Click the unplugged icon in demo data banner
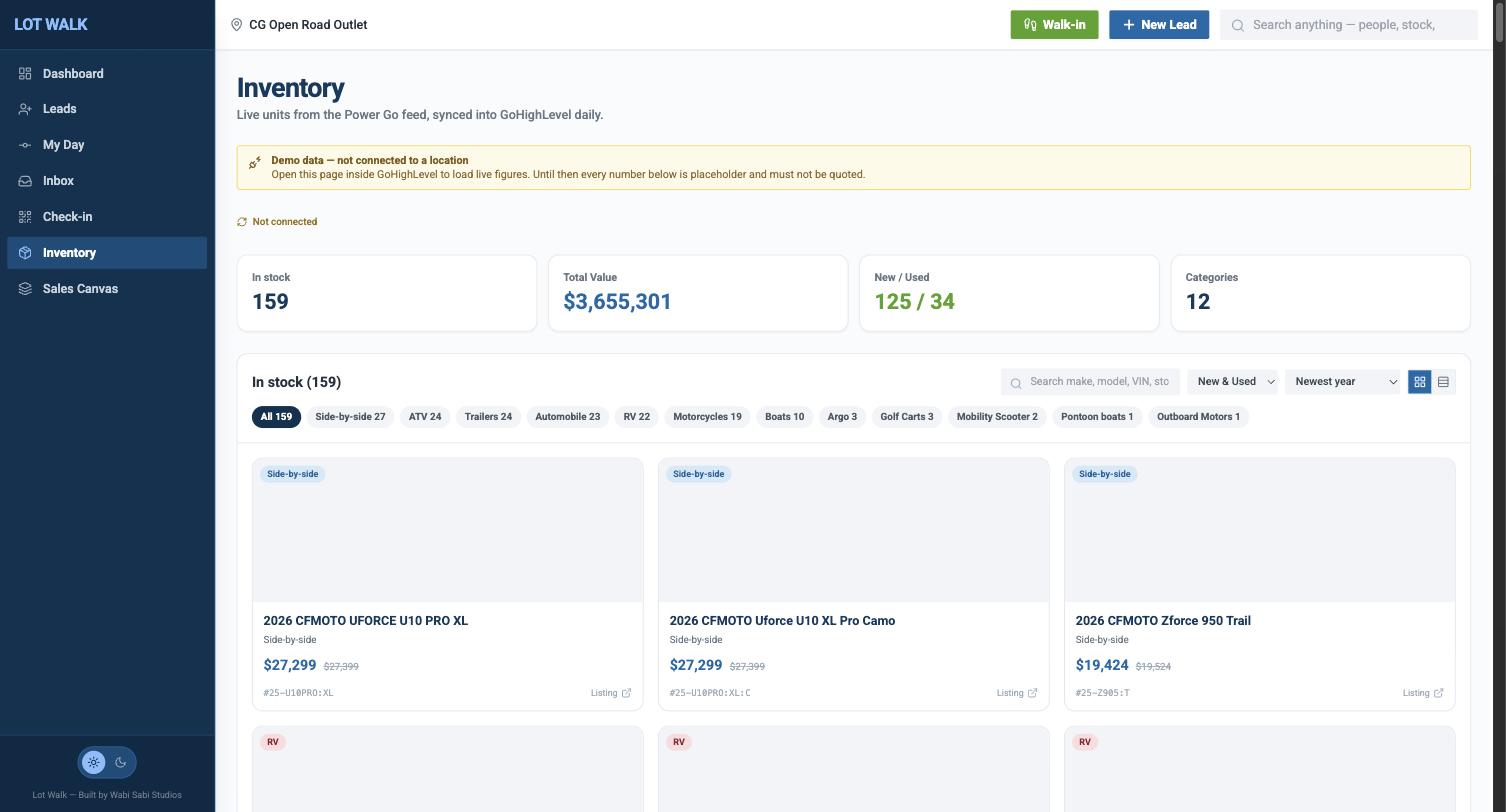 (255, 162)
